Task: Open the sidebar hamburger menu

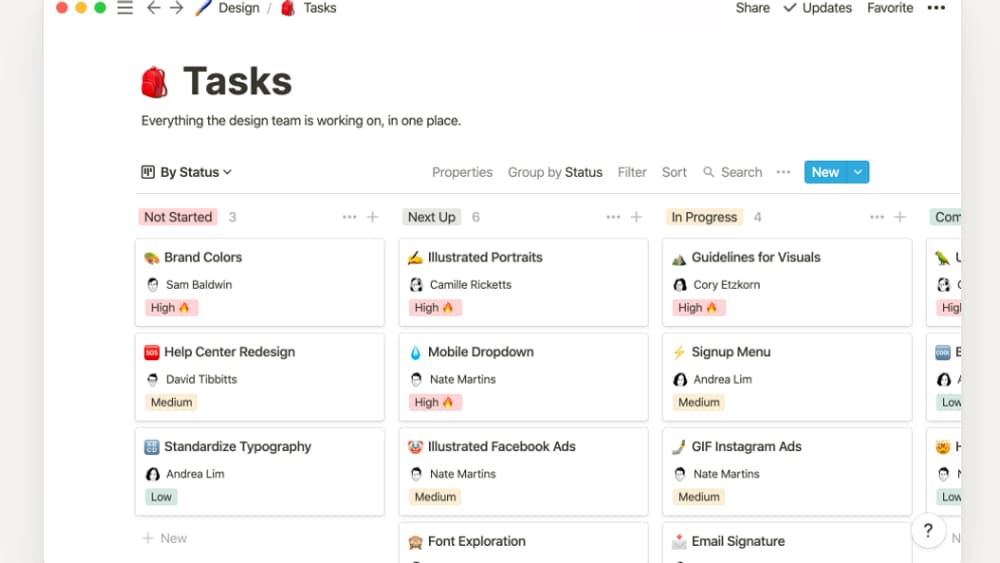Action: tap(125, 8)
